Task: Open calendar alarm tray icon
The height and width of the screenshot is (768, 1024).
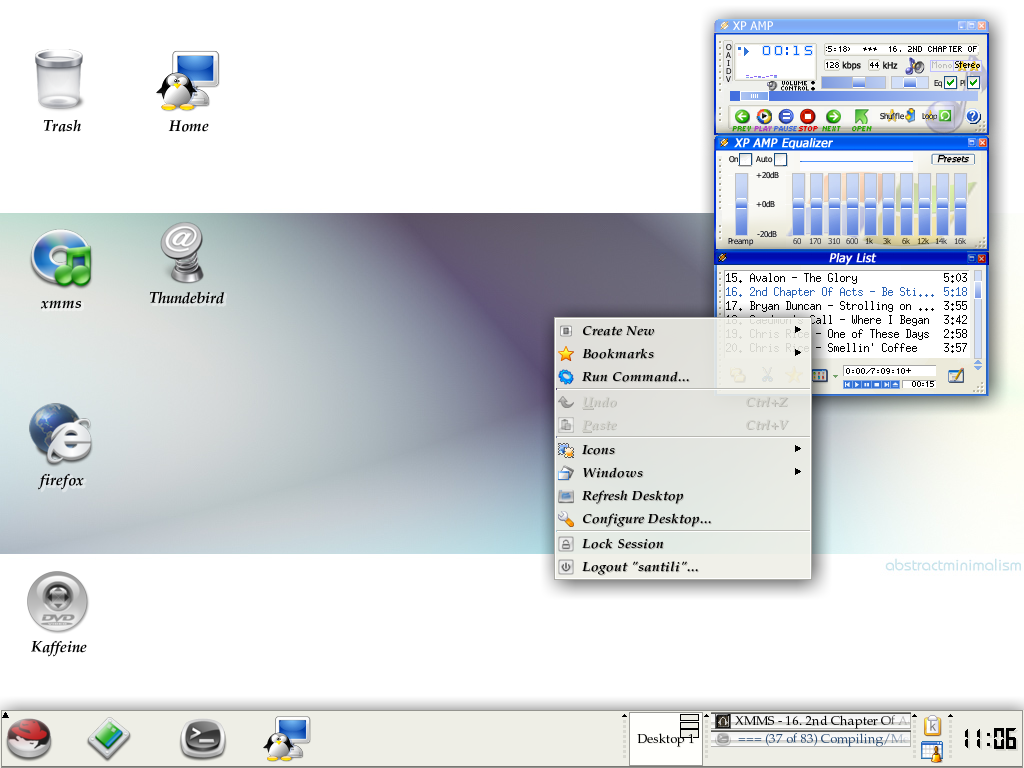Action: [933, 752]
